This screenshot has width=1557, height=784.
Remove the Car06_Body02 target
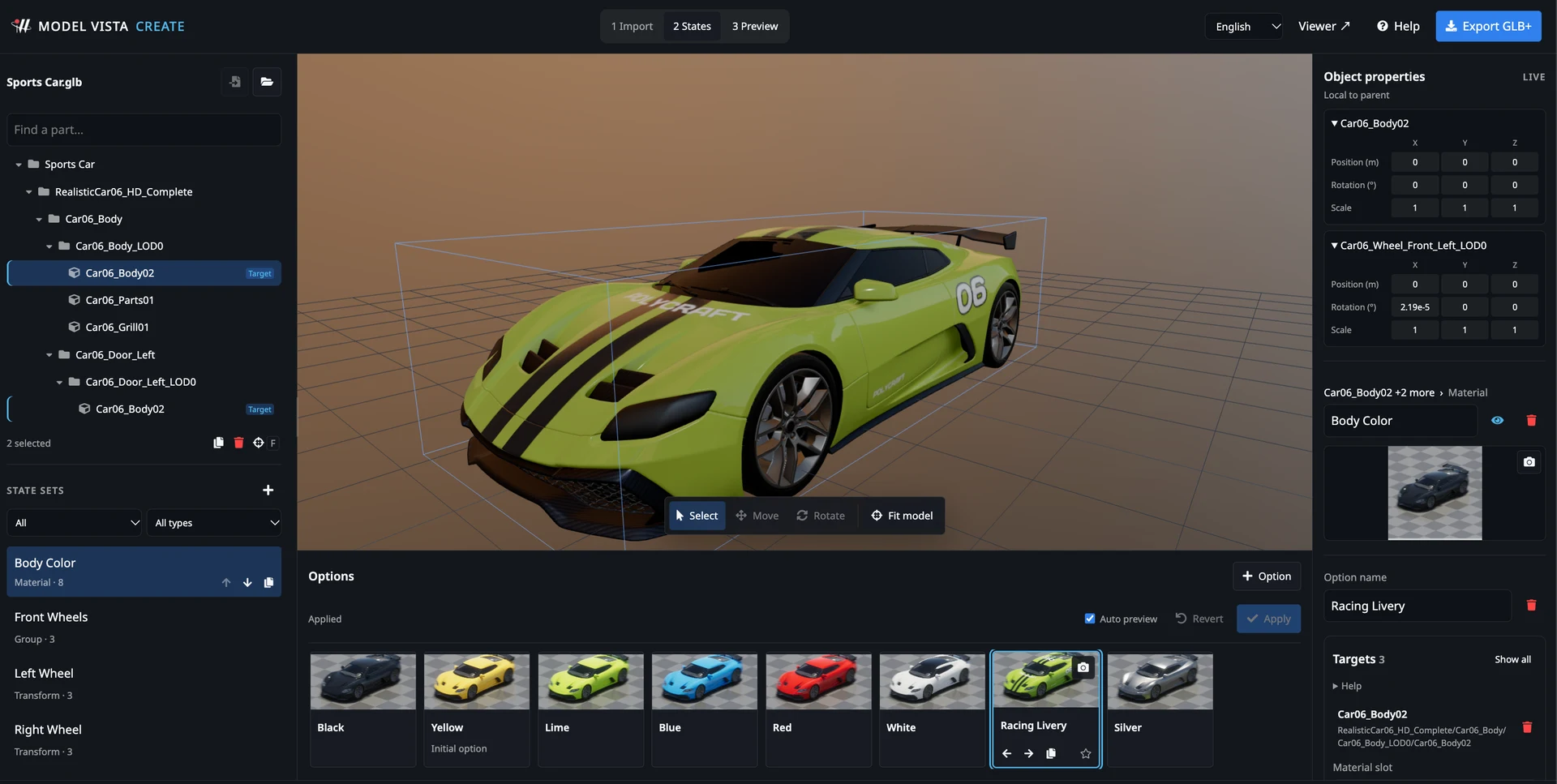[x=1527, y=727]
